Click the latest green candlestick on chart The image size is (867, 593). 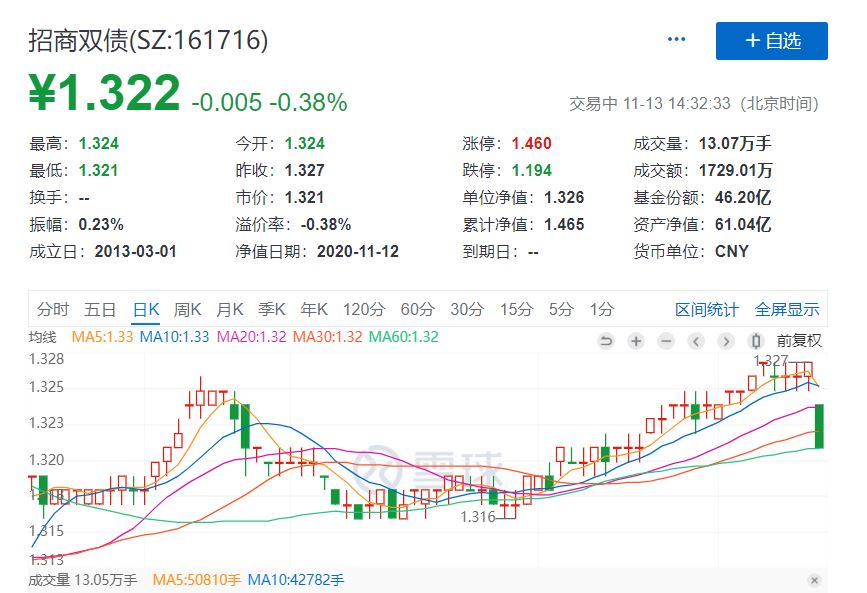point(819,426)
